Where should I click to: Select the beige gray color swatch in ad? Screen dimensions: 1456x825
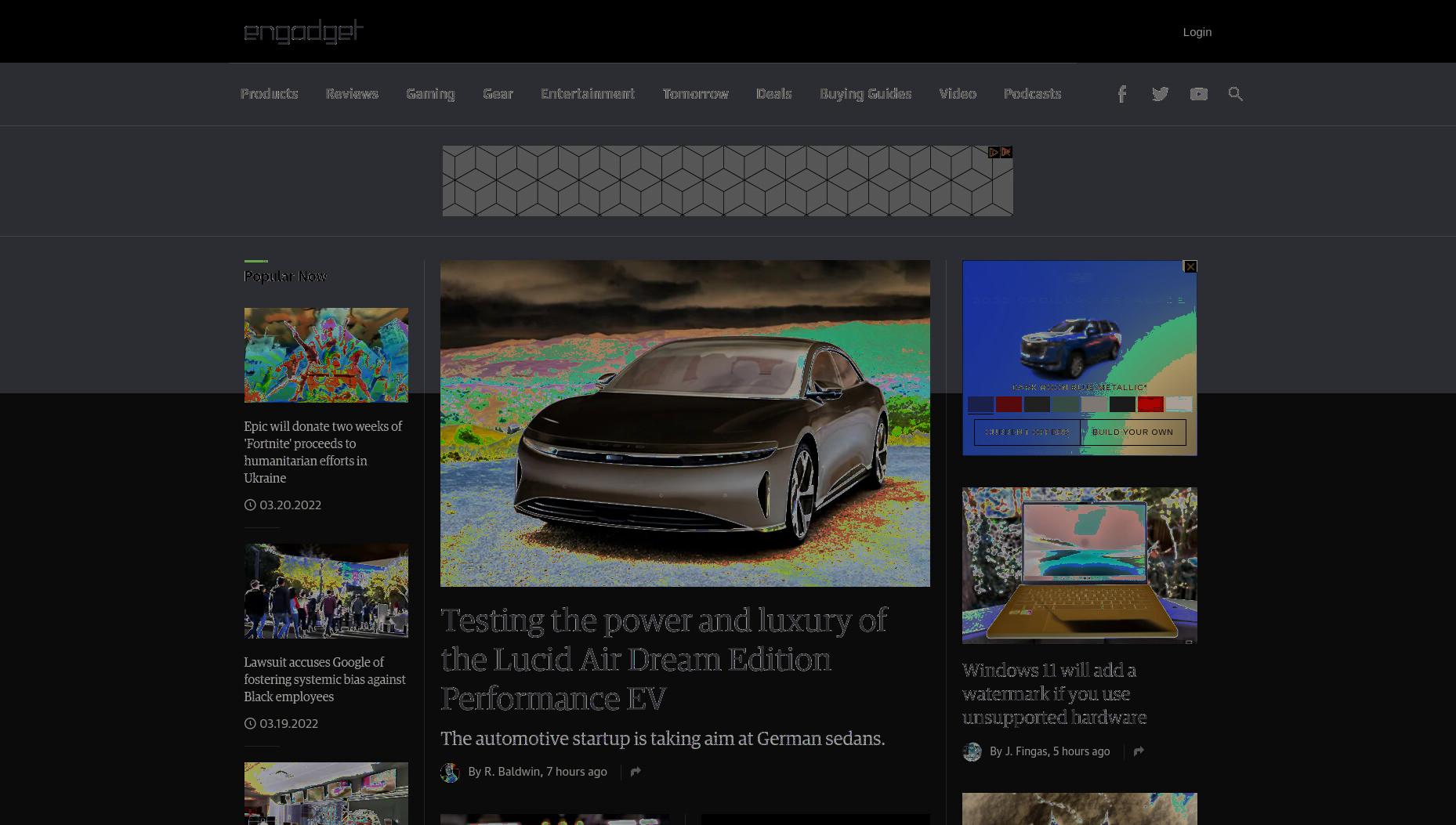point(1094,404)
